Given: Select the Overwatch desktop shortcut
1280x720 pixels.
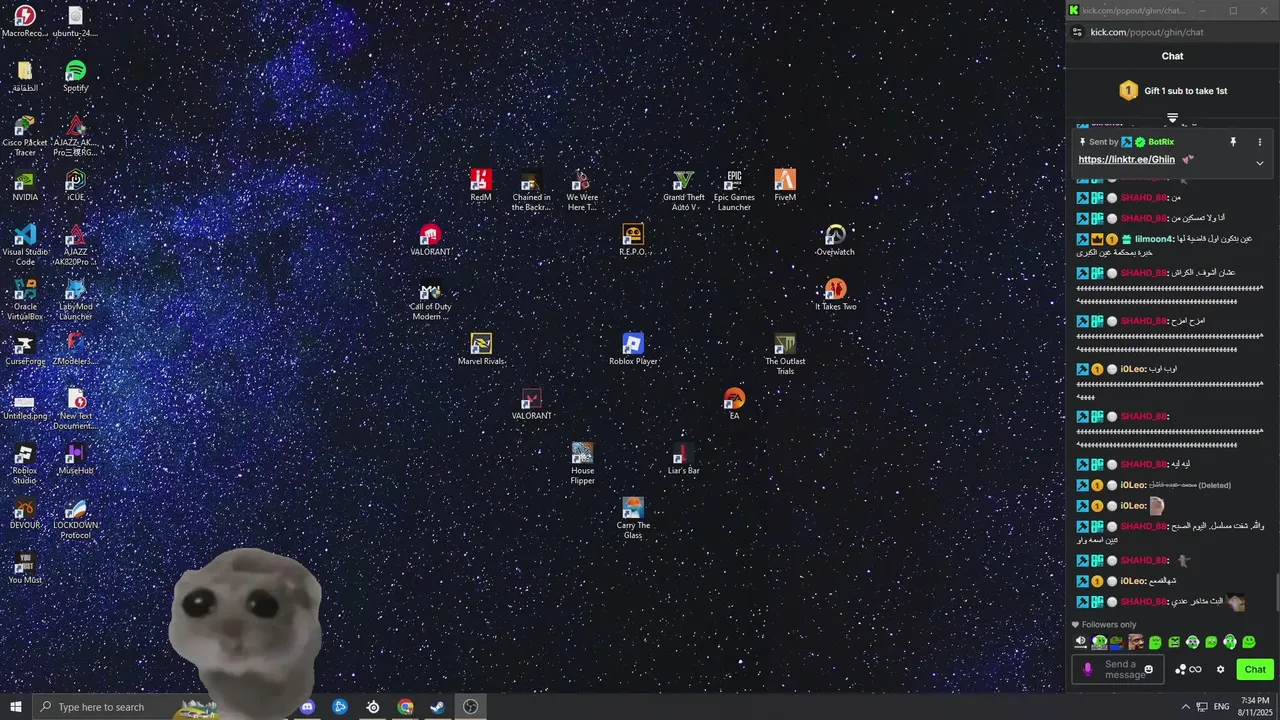Looking at the screenshot, I should click(x=835, y=240).
